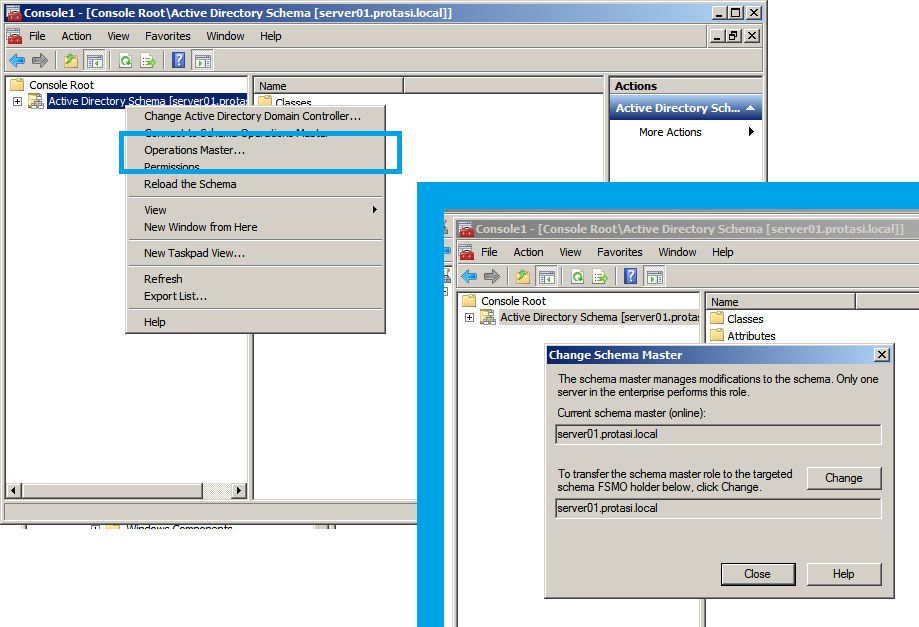Open Window menu in second console
The height and width of the screenshot is (627, 919).
[x=677, y=252]
